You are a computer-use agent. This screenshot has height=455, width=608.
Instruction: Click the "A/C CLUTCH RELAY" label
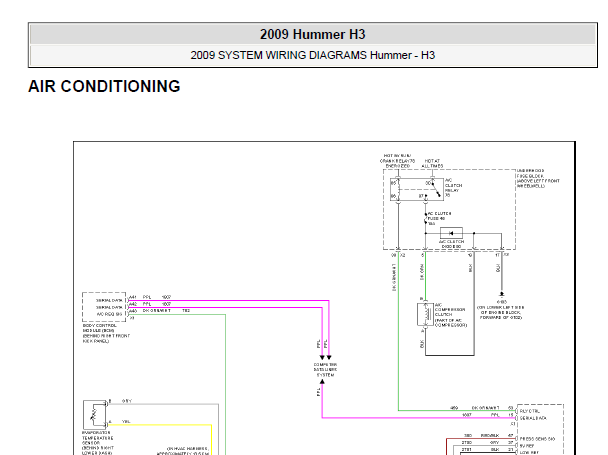(453, 188)
